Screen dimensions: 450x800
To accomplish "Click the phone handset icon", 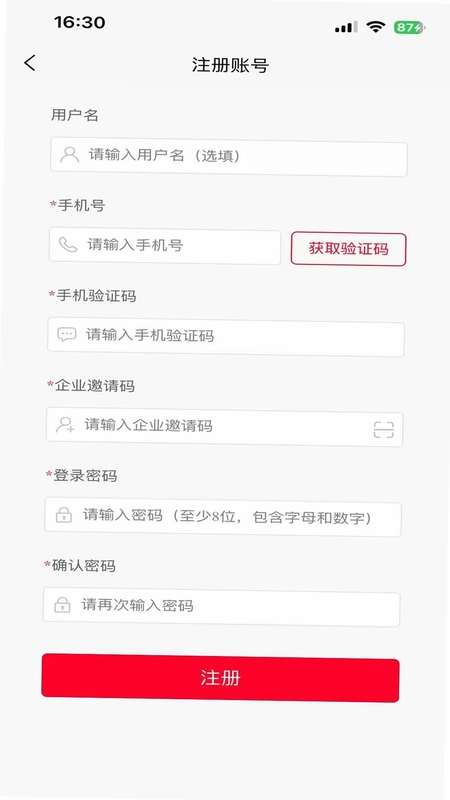I will click(68, 245).
